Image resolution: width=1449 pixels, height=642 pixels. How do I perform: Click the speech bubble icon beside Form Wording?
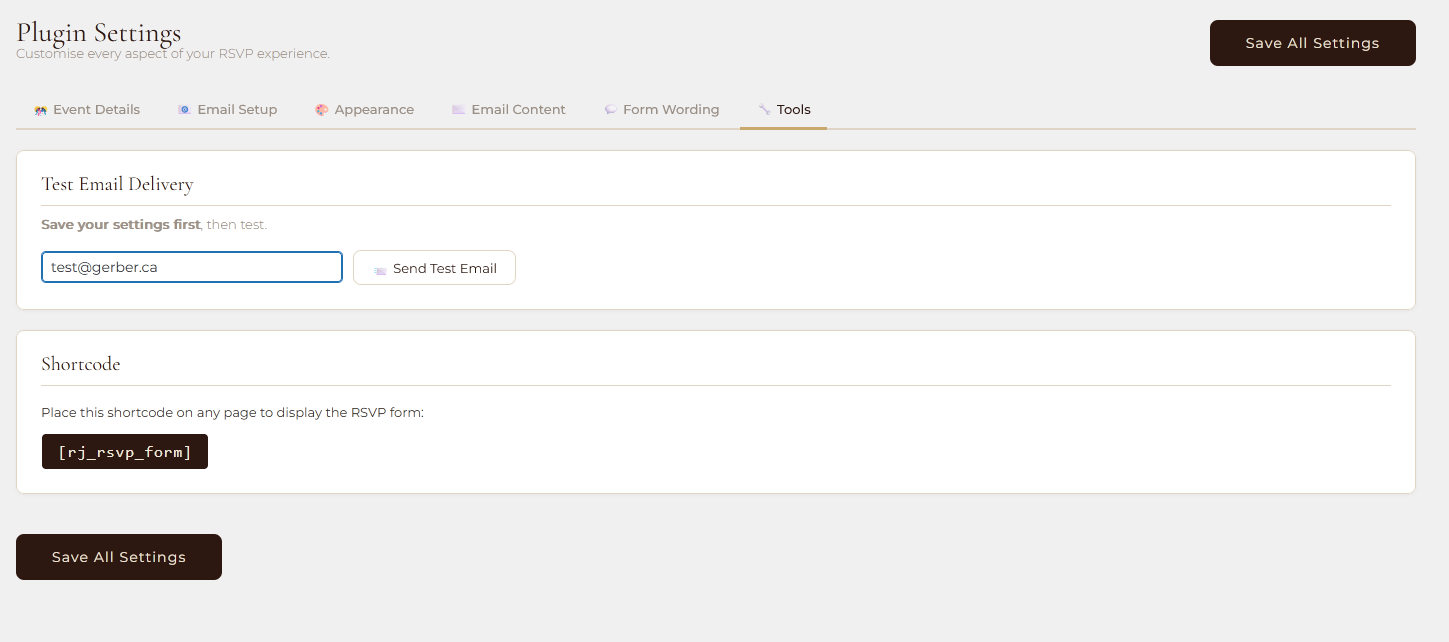[x=610, y=110]
